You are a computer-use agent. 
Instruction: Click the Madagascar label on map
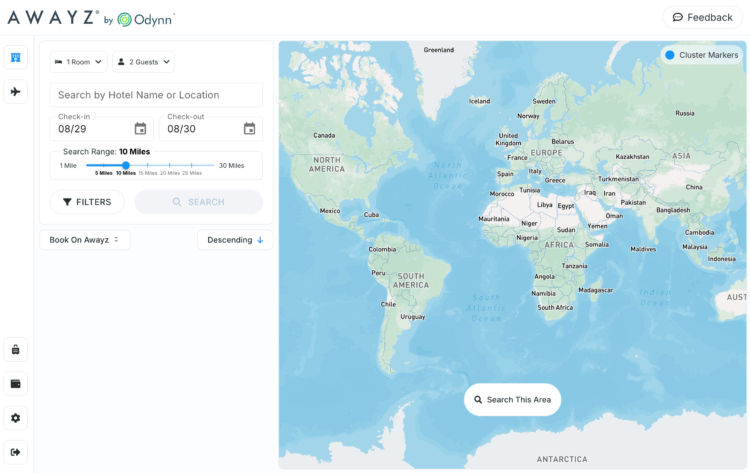coord(596,290)
